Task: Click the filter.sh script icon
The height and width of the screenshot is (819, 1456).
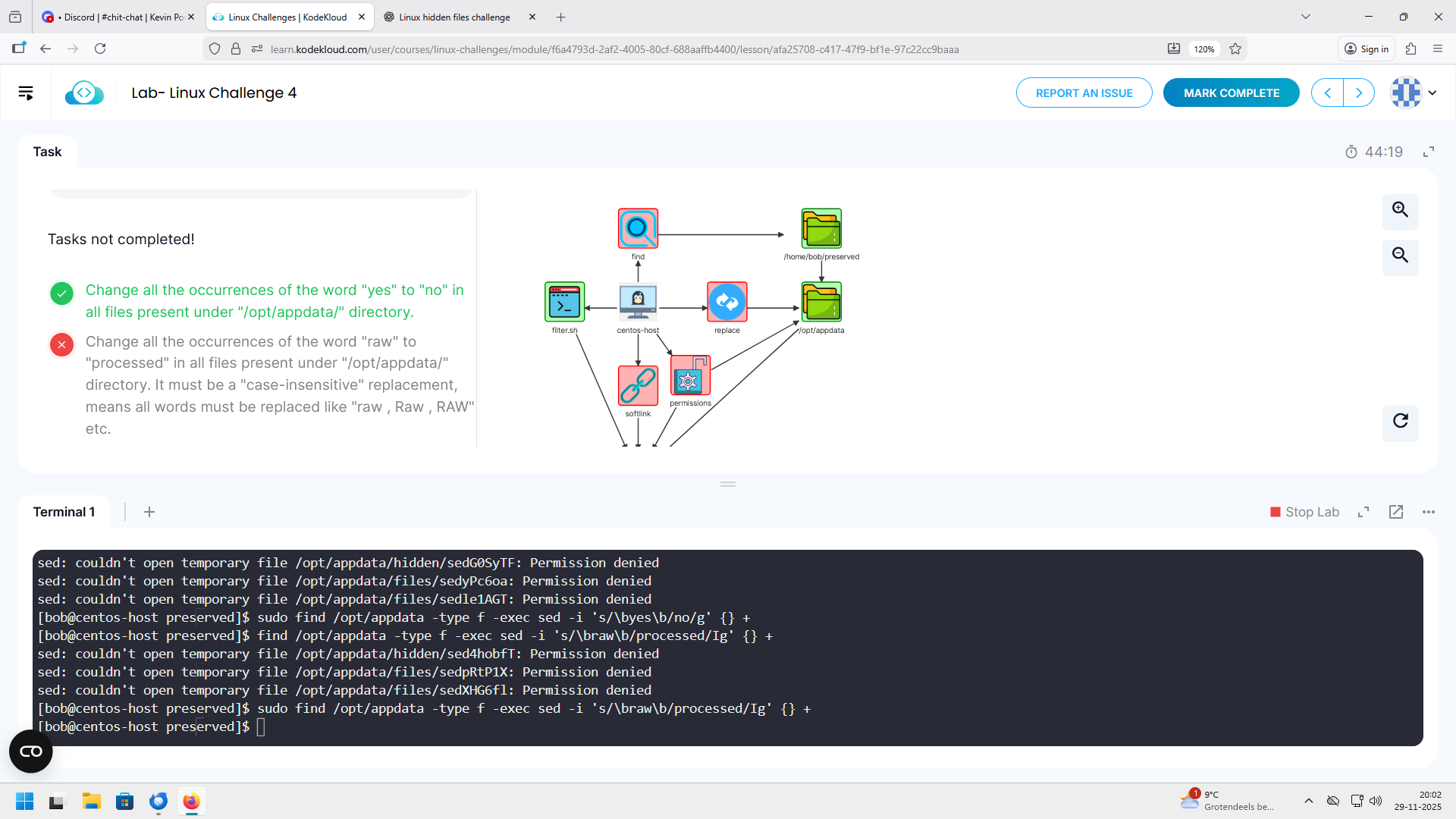Action: [x=564, y=302]
